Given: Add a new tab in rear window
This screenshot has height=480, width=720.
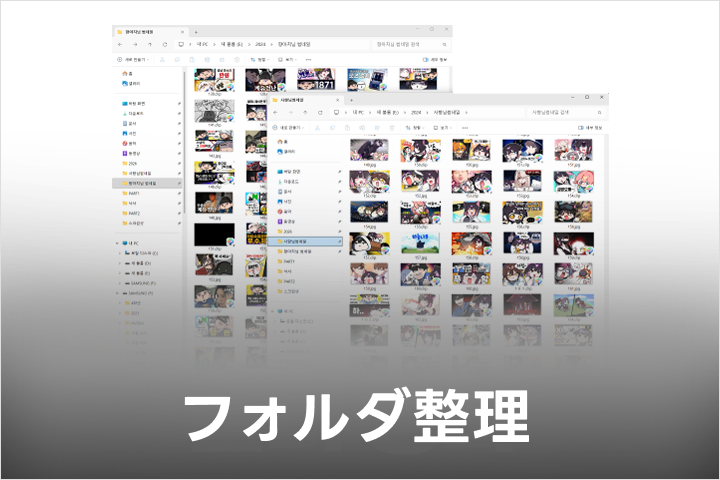Looking at the screenshot, I should tap(196, 32).
